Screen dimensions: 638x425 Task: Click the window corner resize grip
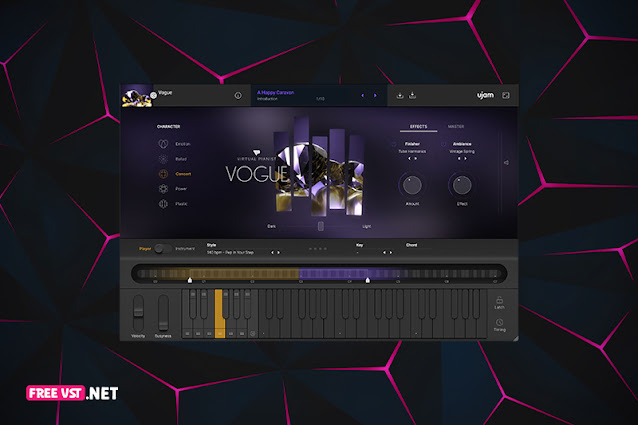coord(516,338)
